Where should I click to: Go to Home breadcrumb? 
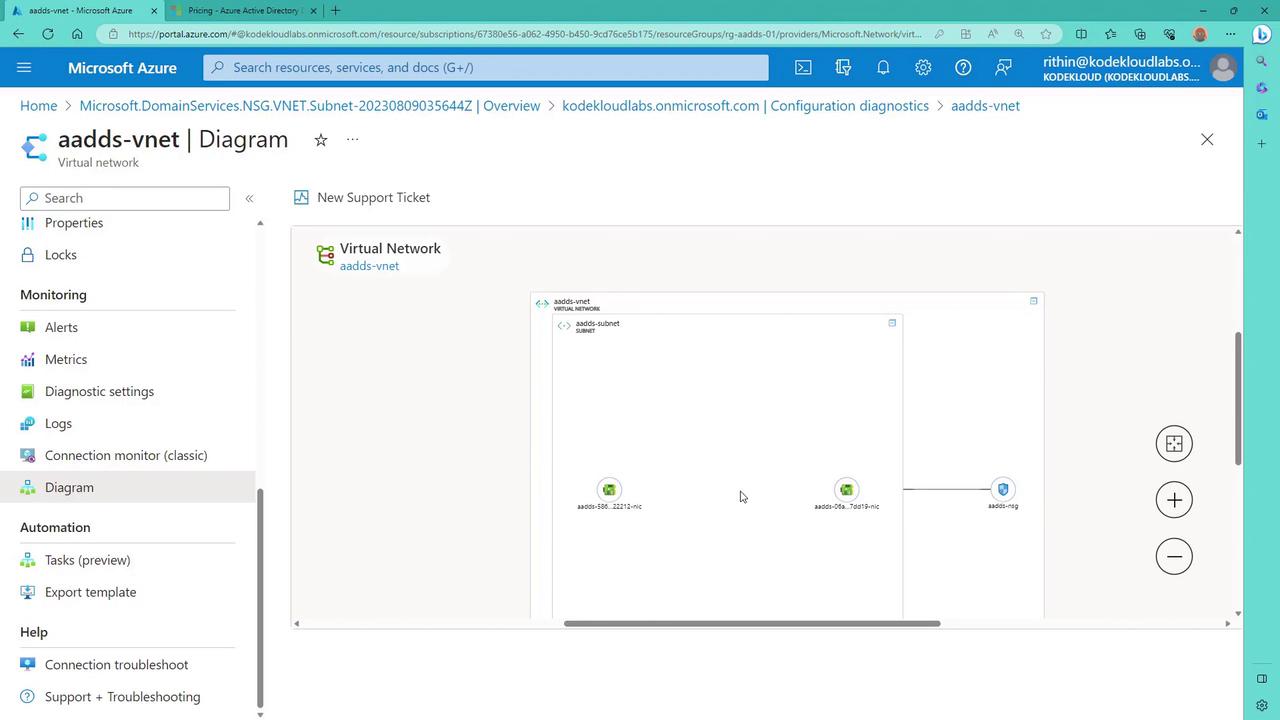pyautogui.click(x=38, y=106)
